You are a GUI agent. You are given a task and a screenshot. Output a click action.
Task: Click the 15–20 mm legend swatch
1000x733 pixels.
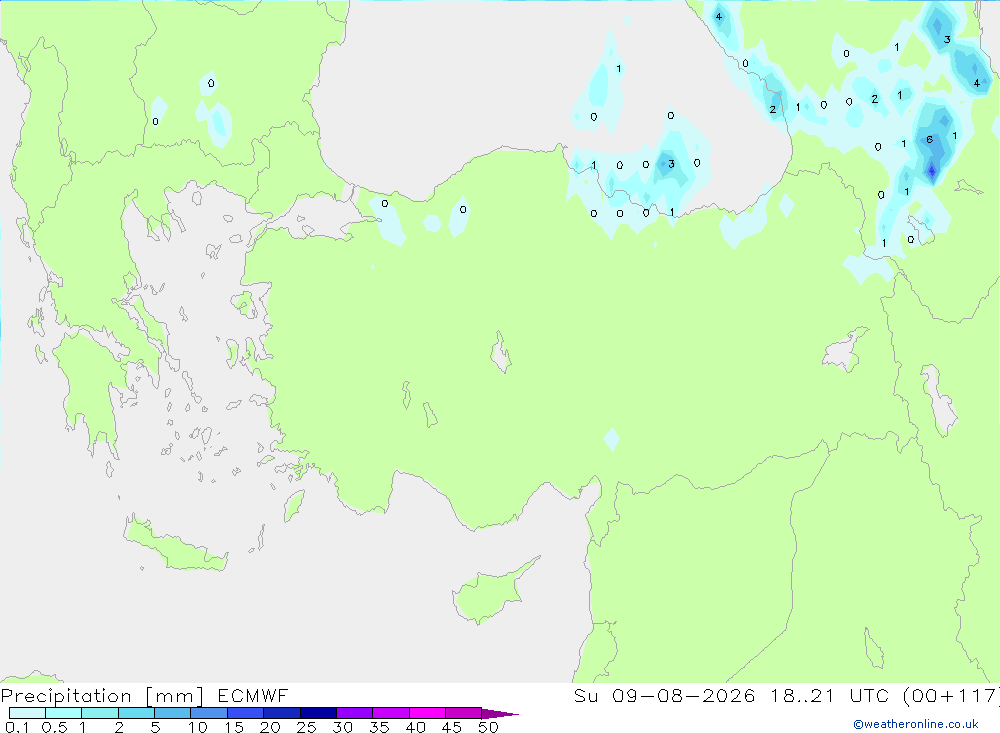coord(245,713)
